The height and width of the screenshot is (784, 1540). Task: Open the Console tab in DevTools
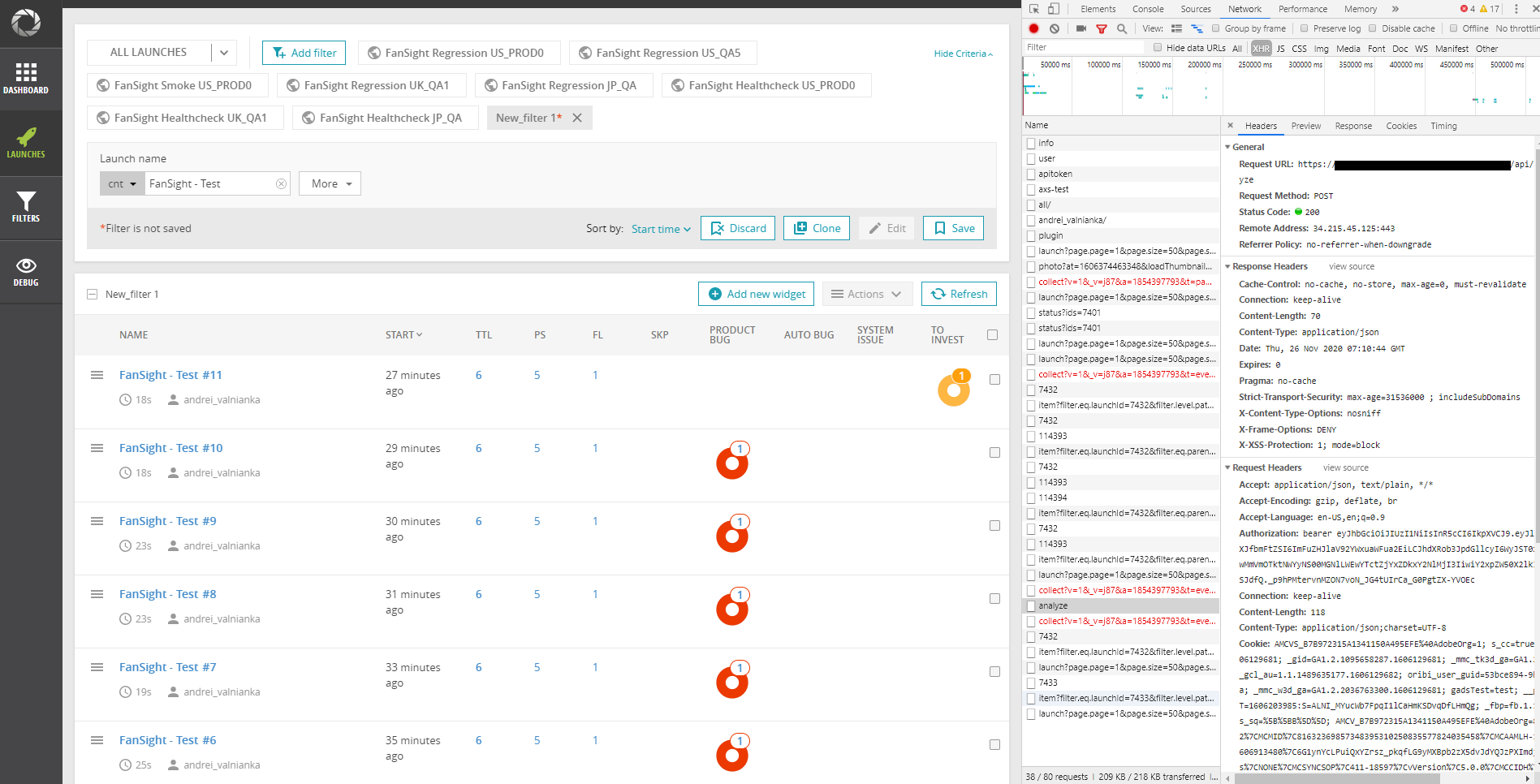click(x=1148, y=9)
